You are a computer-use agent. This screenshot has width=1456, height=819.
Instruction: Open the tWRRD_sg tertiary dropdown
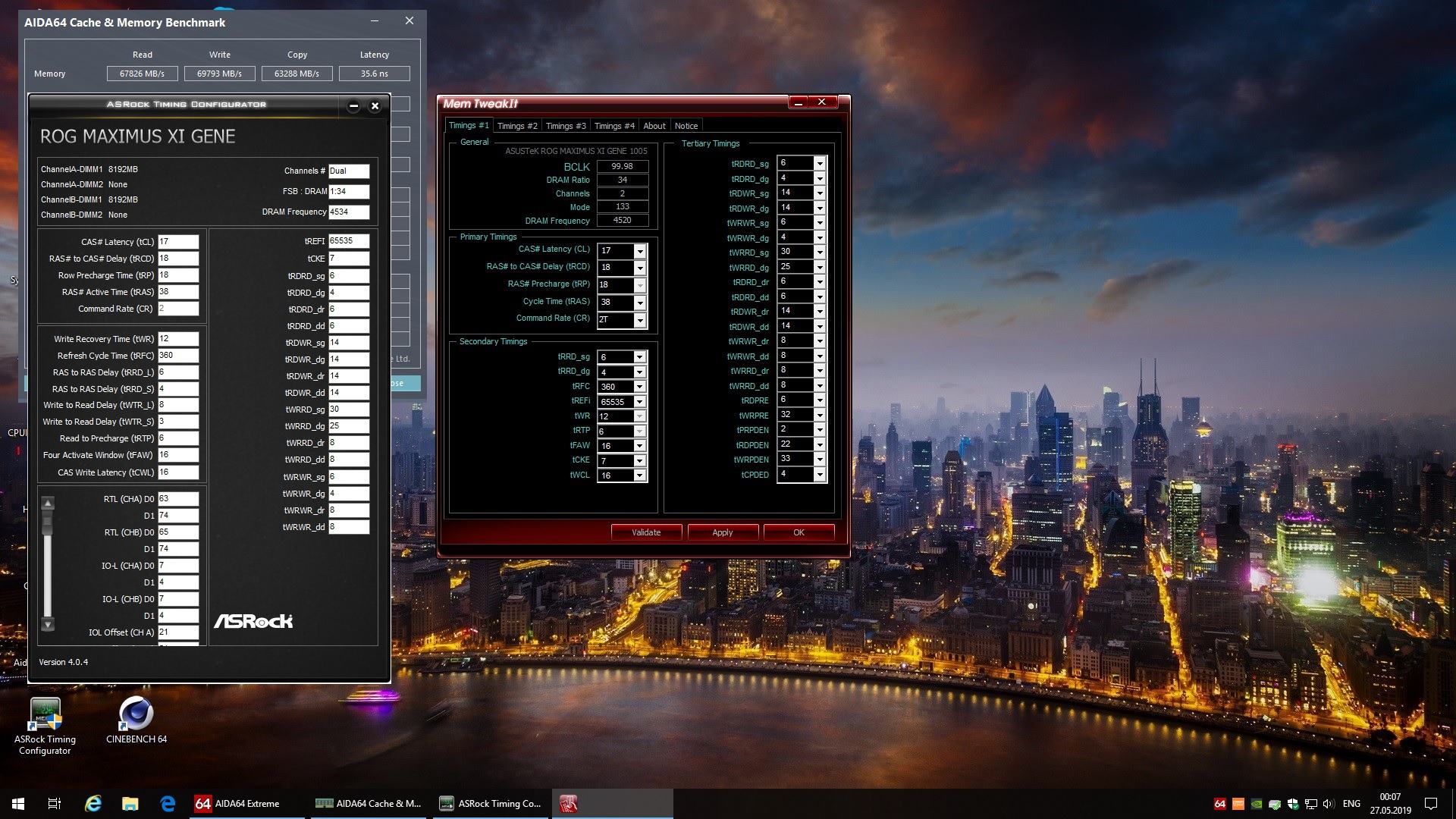(820, 252)
